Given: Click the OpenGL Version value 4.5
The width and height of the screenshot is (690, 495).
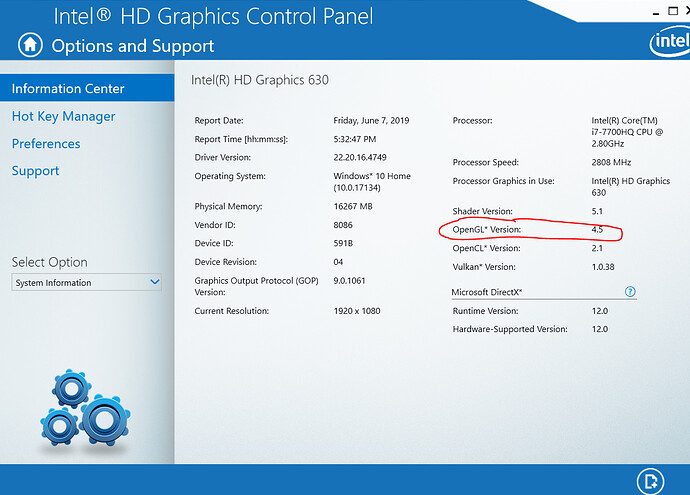Looking at the screenshot, I should click(597, 230).
